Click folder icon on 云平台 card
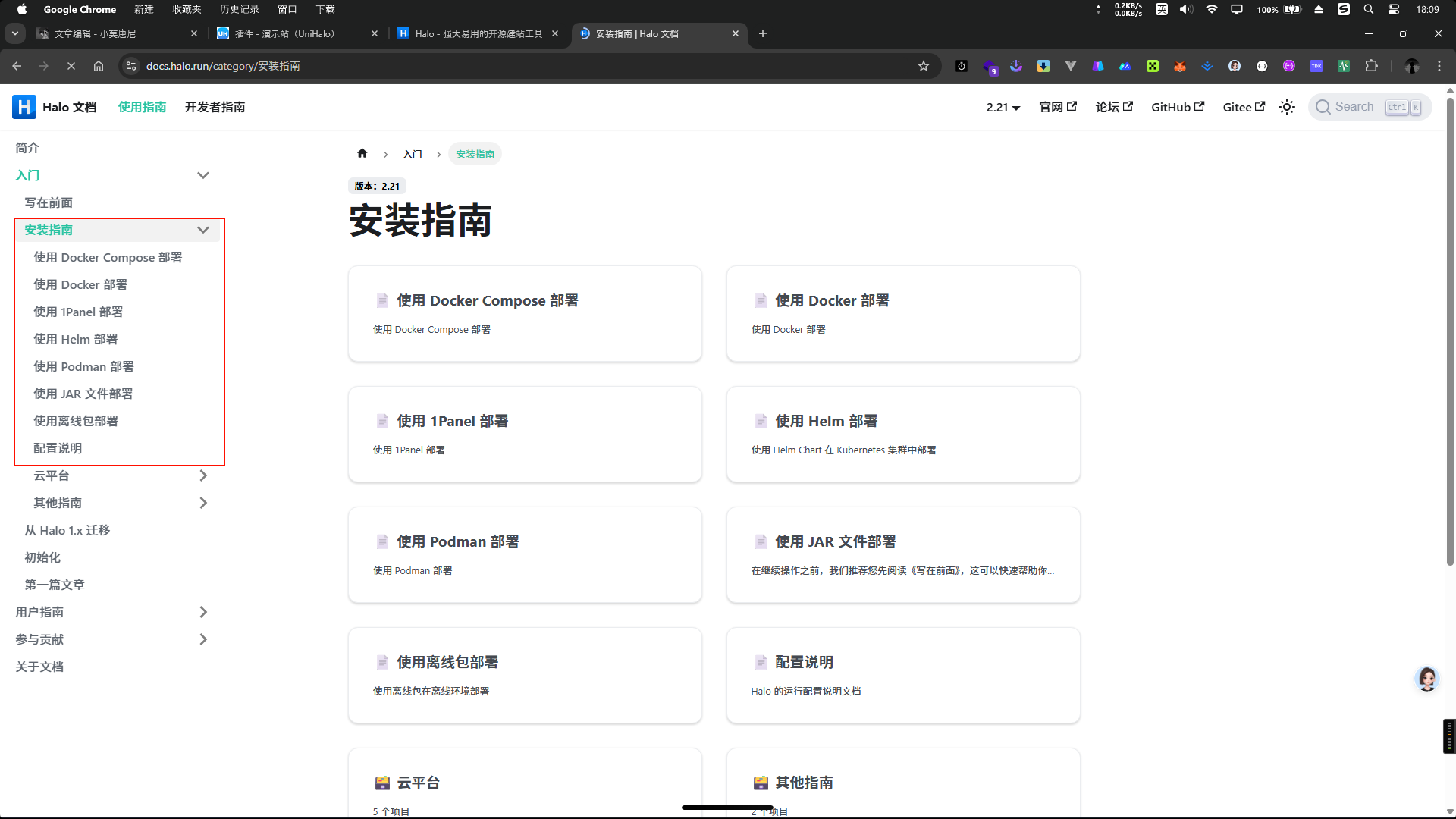1456x819 pixels. (383, 783)
